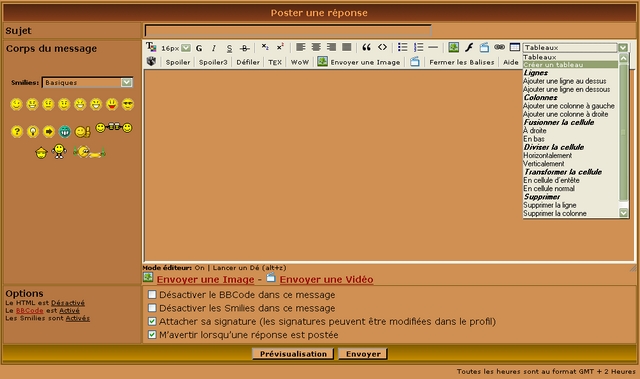
Task: Click the Spoiler button
Action: tap(178, 62)
